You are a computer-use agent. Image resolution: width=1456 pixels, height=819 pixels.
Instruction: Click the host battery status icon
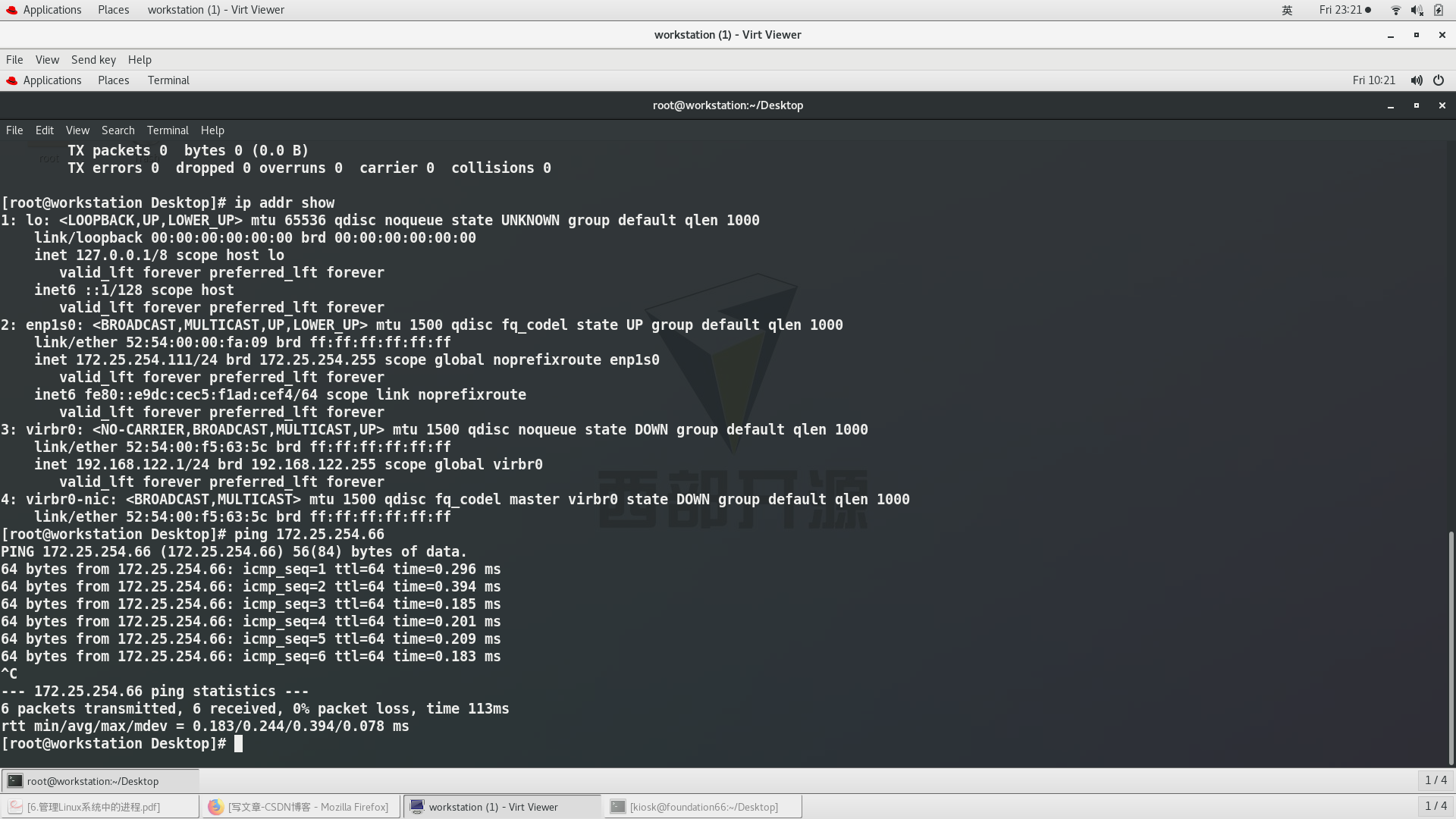coord(1439,10)
